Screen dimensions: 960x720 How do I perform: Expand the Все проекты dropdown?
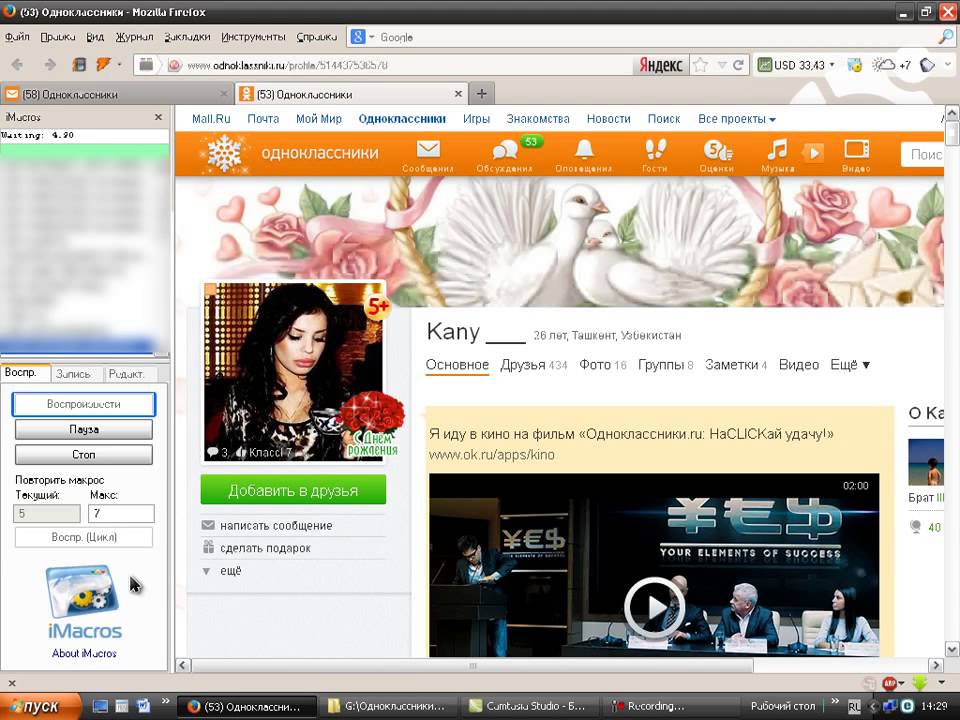point(737,119)
